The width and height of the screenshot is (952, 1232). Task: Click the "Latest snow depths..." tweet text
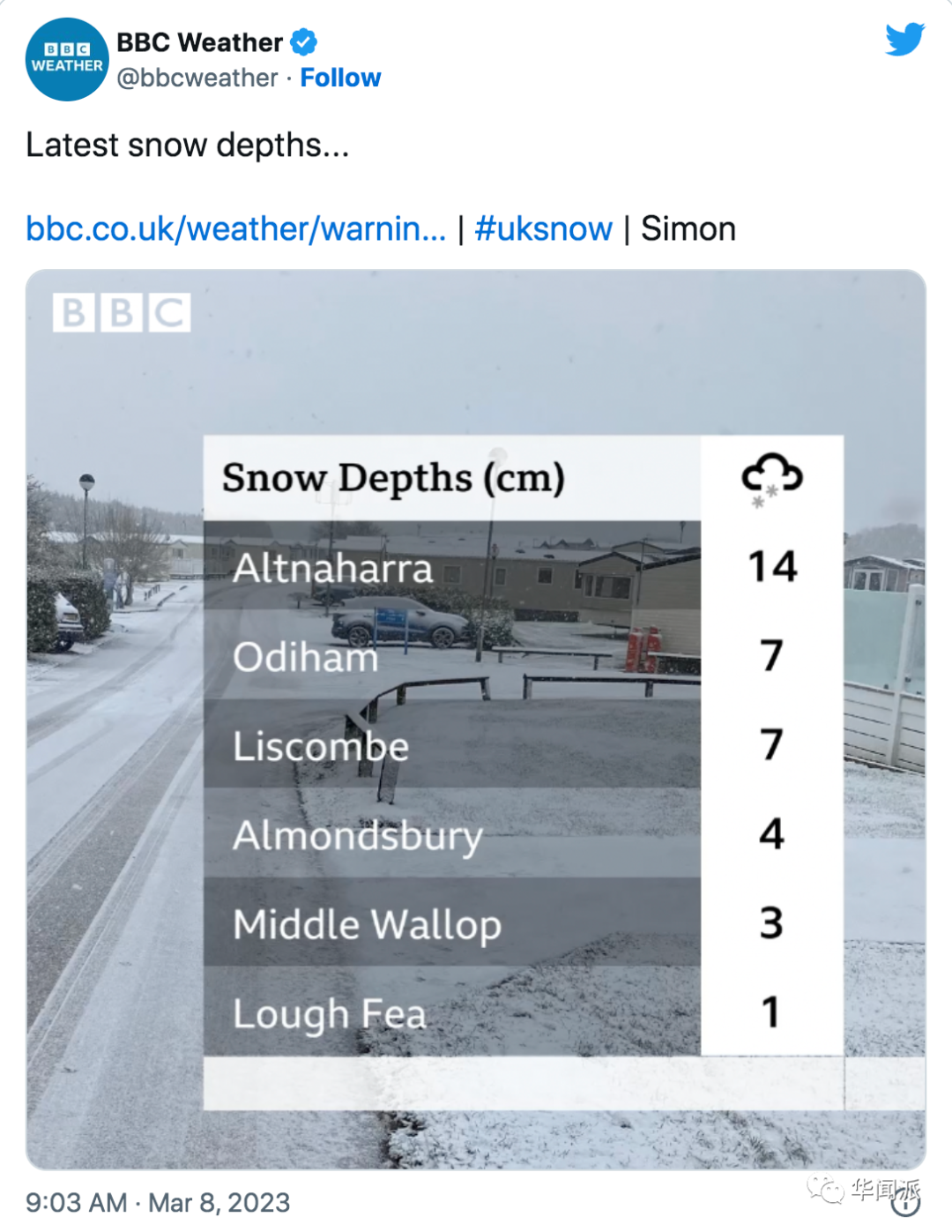(187, 145)
